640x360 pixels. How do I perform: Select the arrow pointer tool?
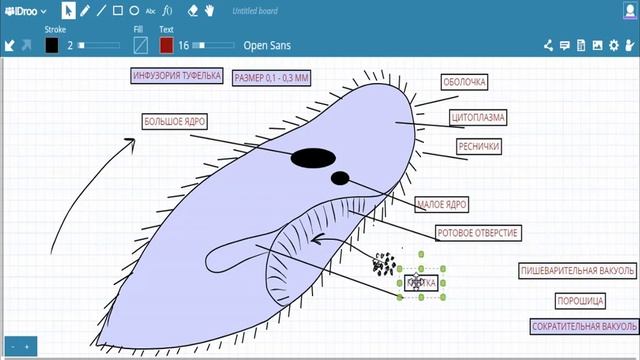coord(68,11)
